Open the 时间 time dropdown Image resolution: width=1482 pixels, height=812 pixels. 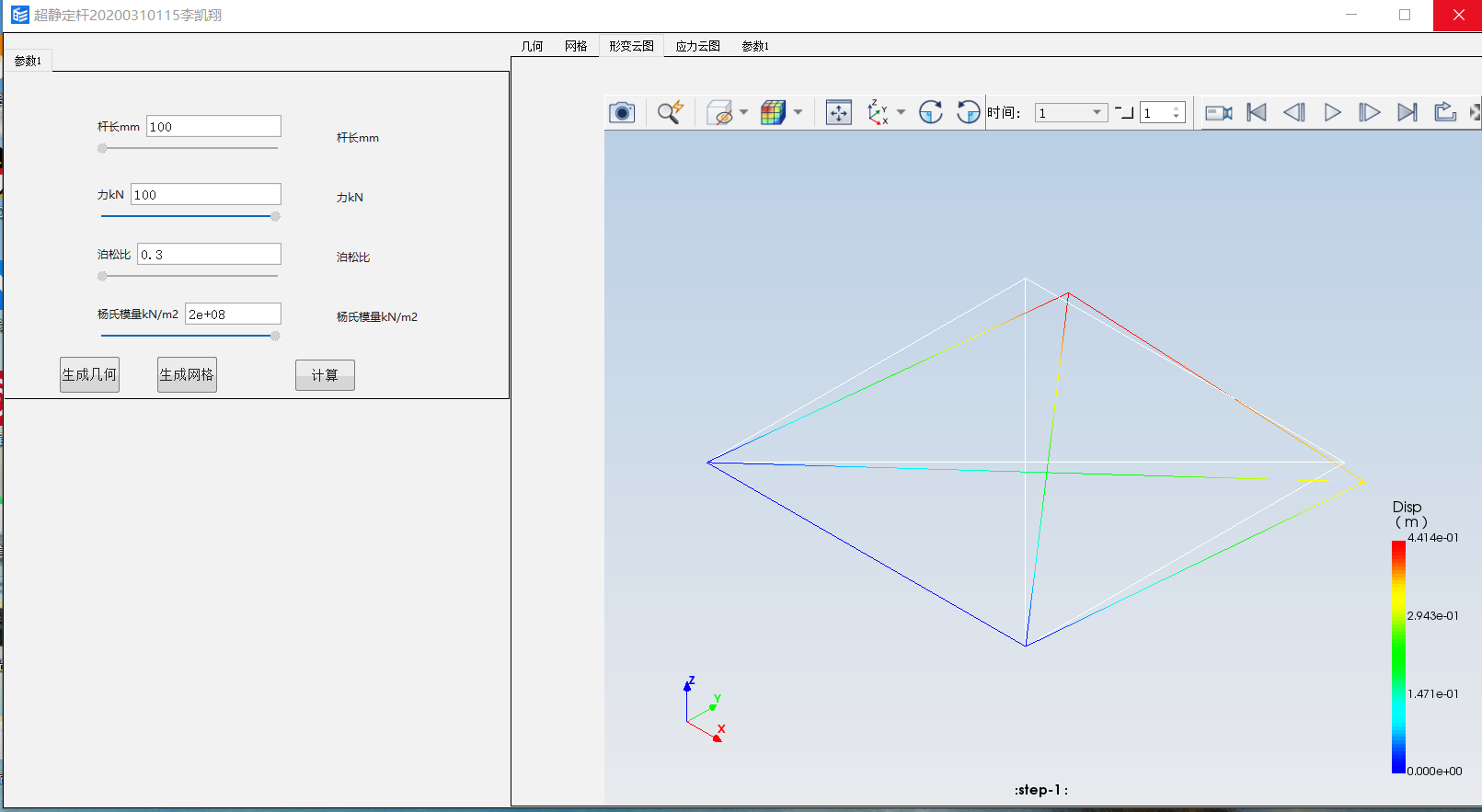(x=1097, y=112)
